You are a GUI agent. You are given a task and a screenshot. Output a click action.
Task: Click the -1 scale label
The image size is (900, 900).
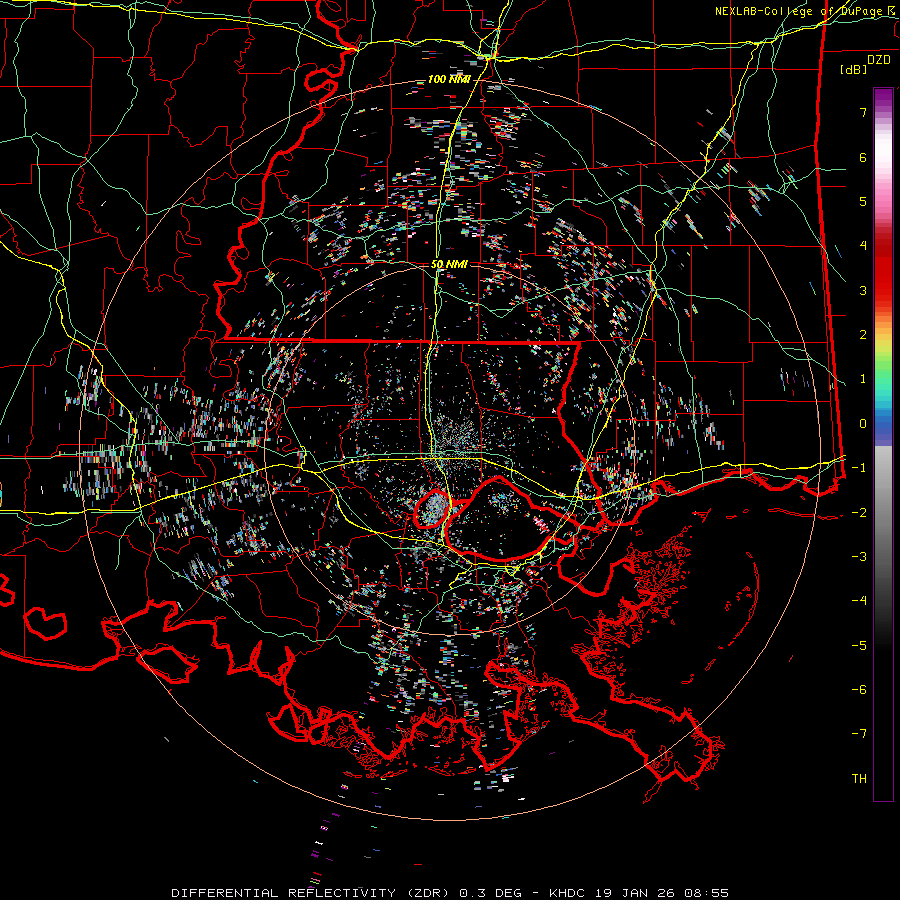click(x=859, y=467)
